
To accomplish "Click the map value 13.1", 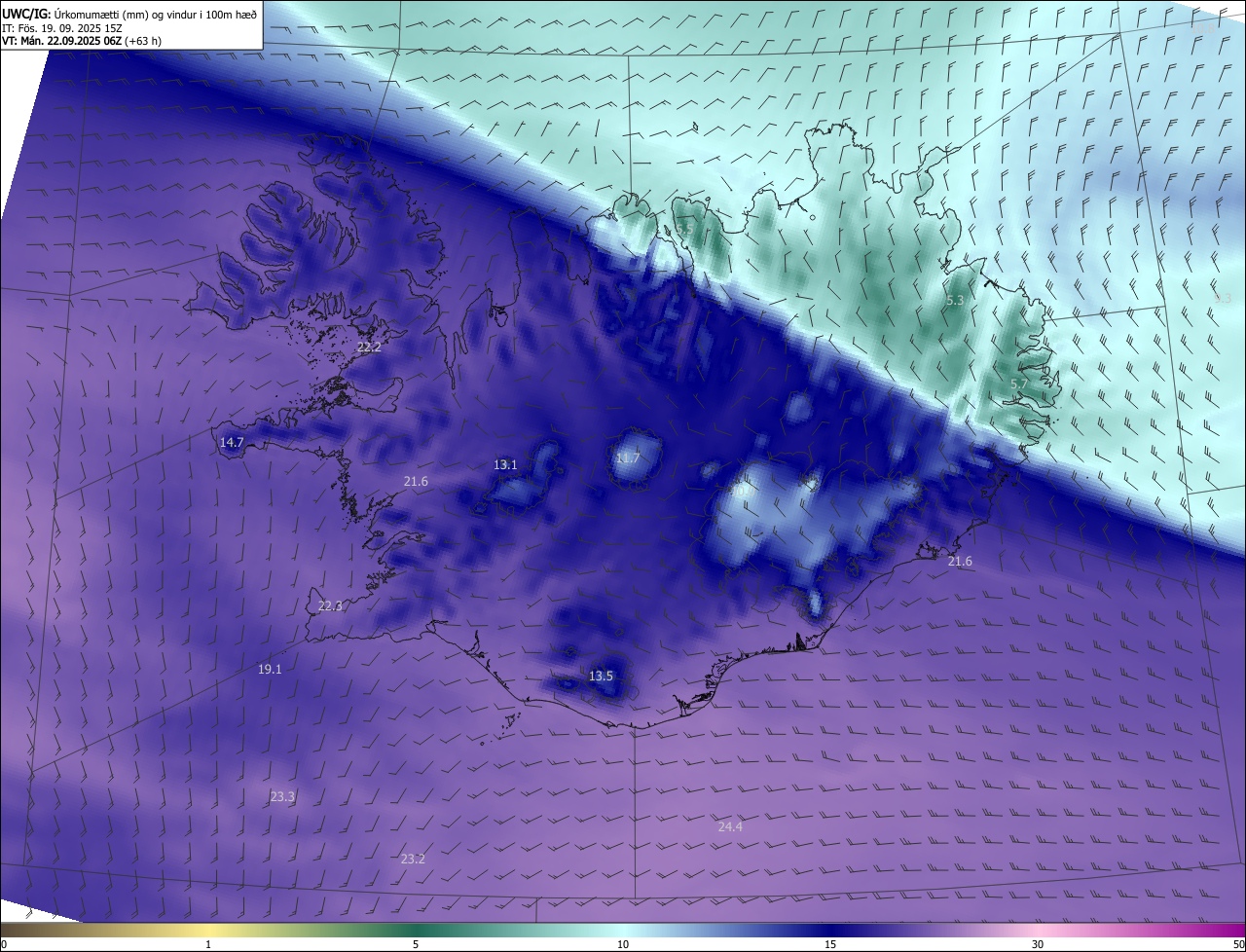I will point(505,464).
